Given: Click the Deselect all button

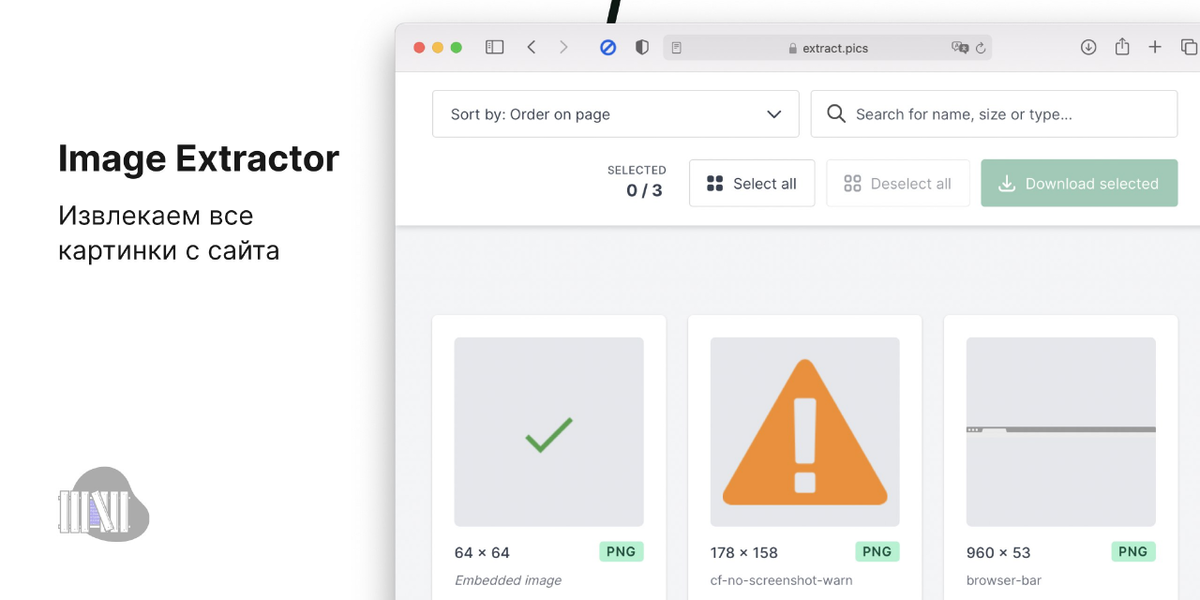Looking at the screenshot, I should [x=898, y=183].
